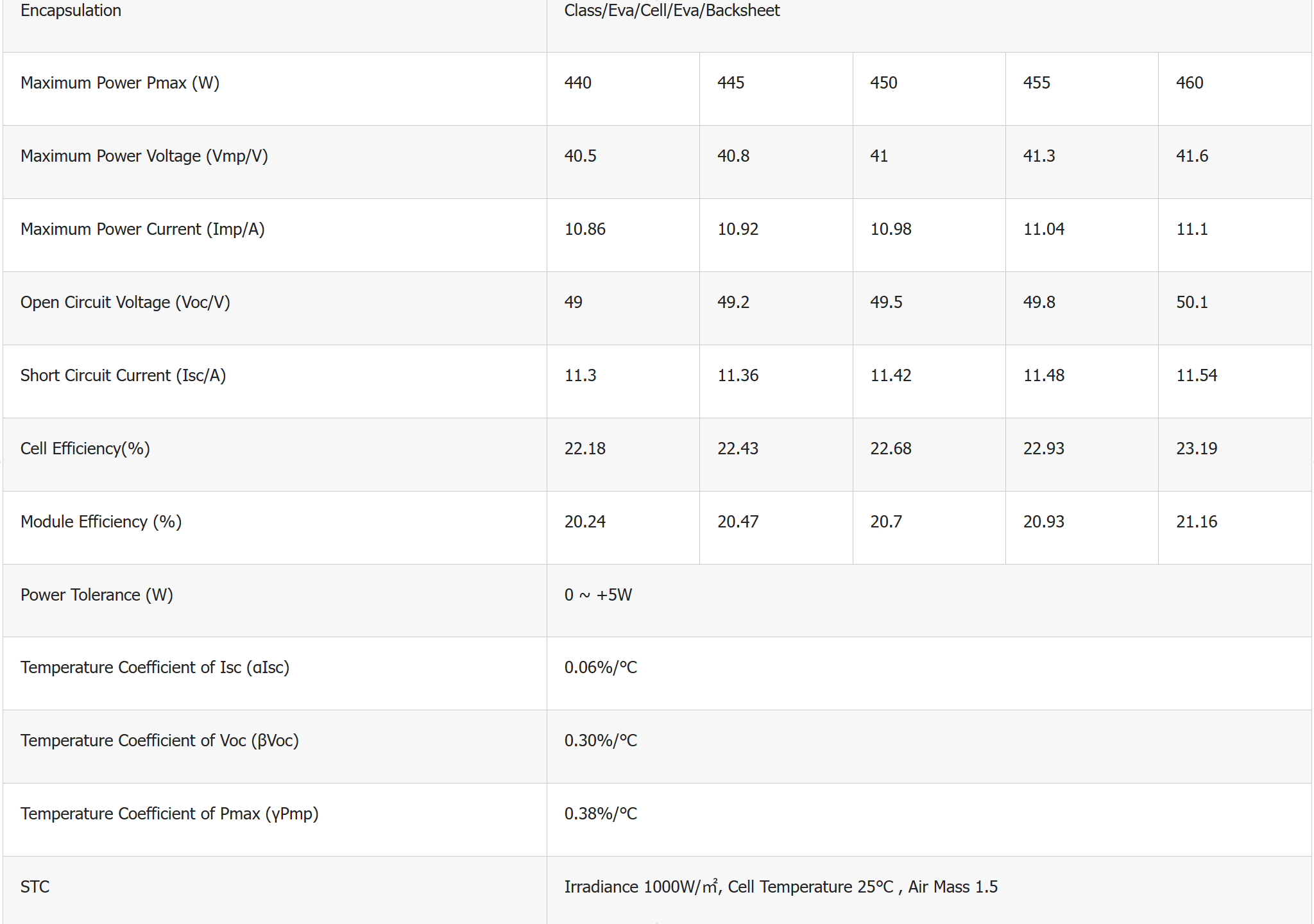This screenshot has width=1314, height=924.
Task: Click the 0.06%/°C Isc coefficient value
Action: (601, 667)
